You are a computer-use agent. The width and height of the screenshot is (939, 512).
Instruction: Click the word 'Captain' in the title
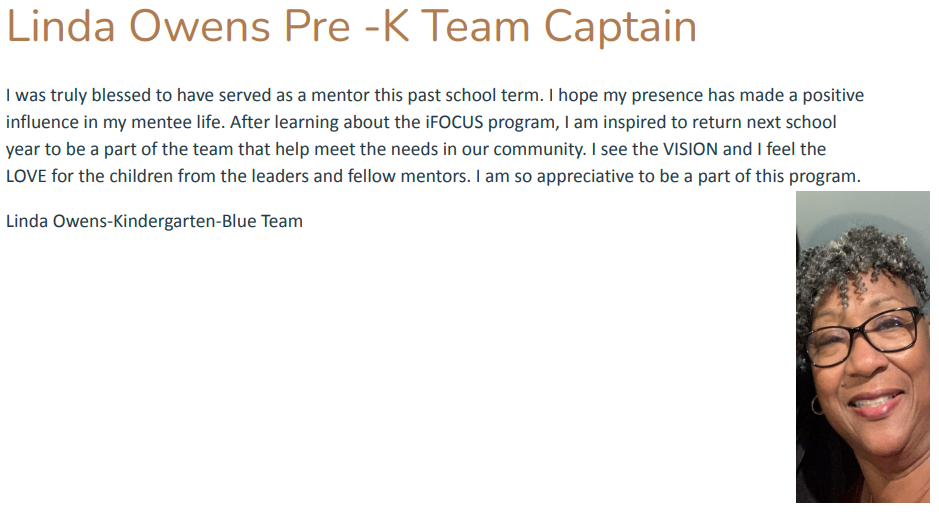[x=620, y=28]
